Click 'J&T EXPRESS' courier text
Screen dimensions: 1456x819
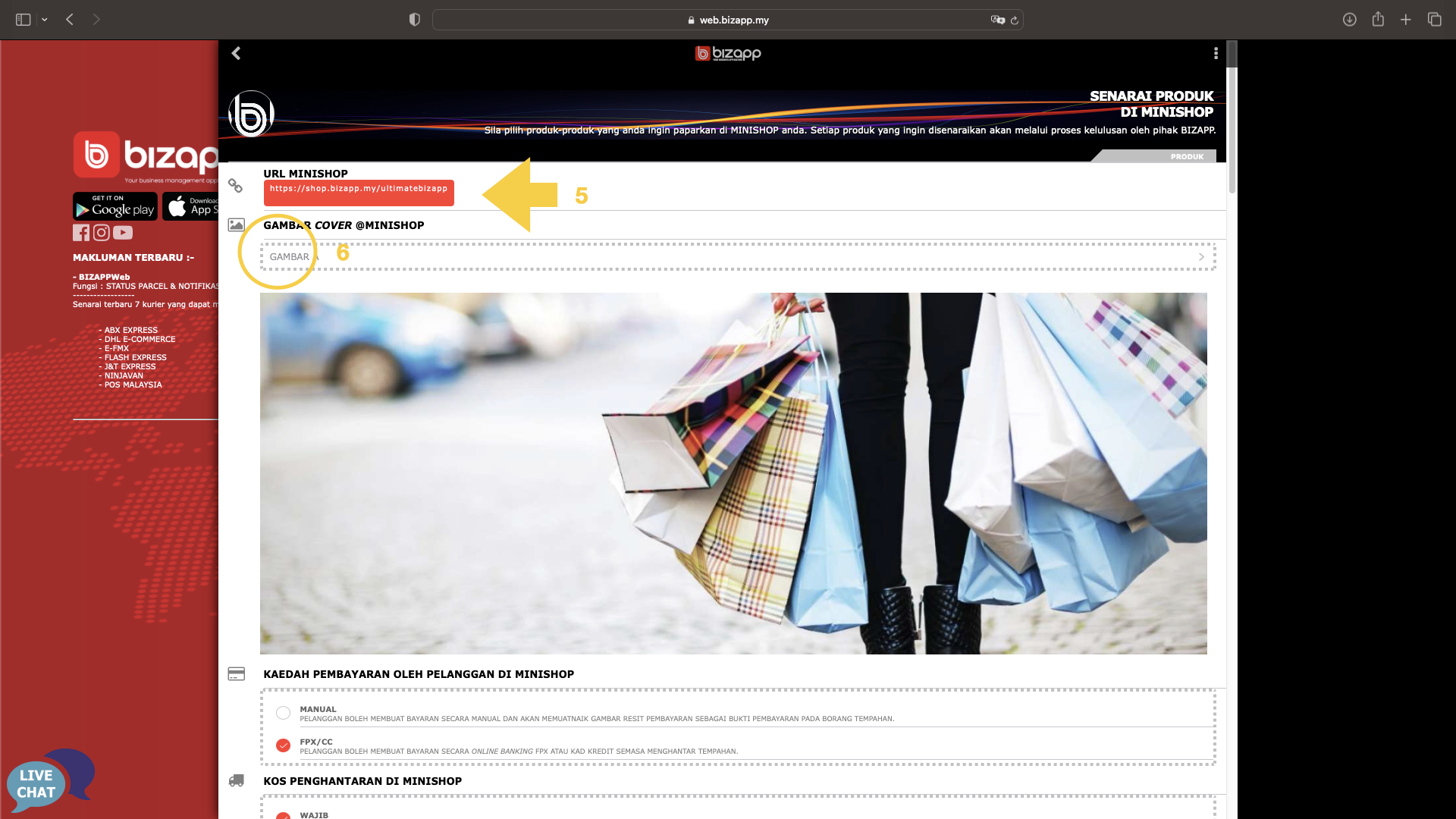click(x=130, y=367)
